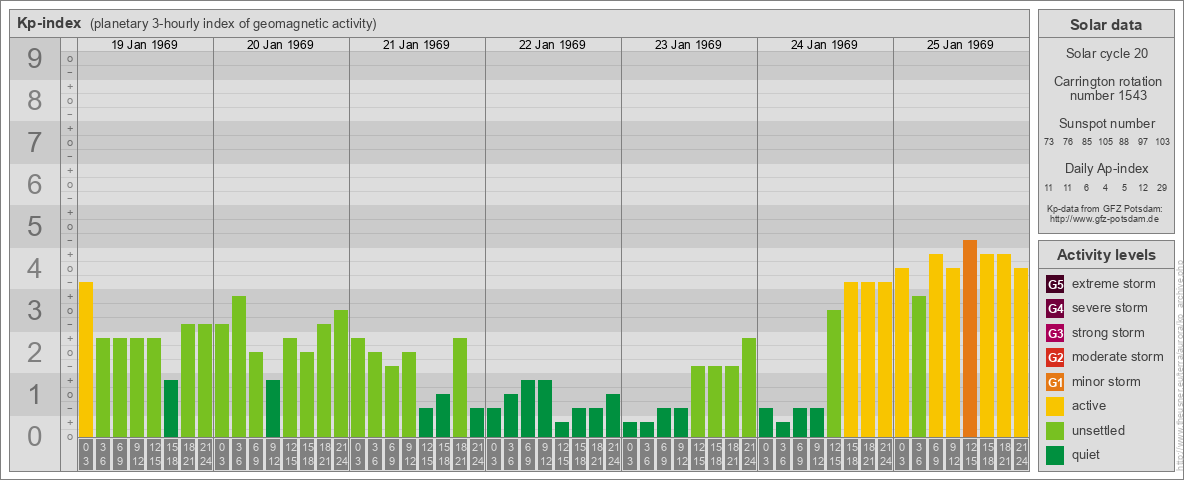Click Ap-index value 4
This screenshot has height=480, width=1184.
(1105, 187)
